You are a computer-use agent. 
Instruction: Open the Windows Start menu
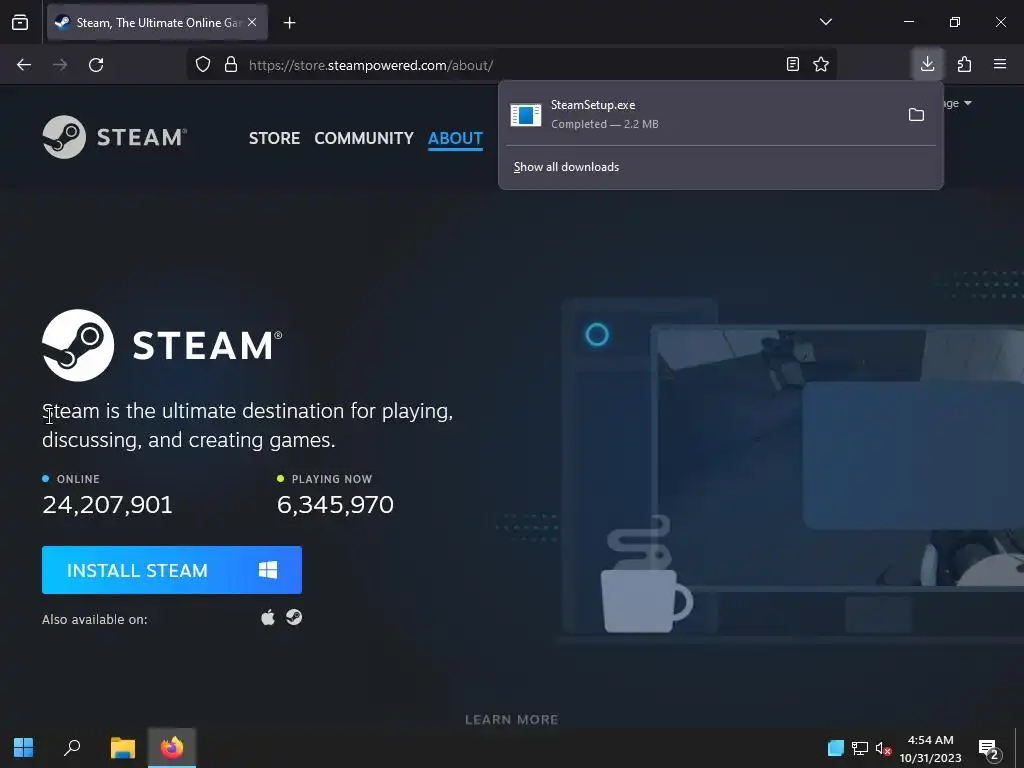[x=24, y=748]
